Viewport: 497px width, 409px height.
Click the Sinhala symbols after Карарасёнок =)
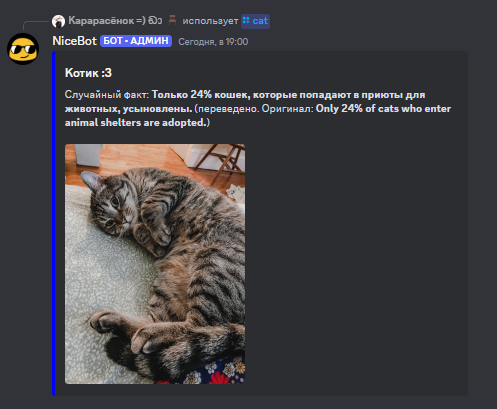point(155,21)
